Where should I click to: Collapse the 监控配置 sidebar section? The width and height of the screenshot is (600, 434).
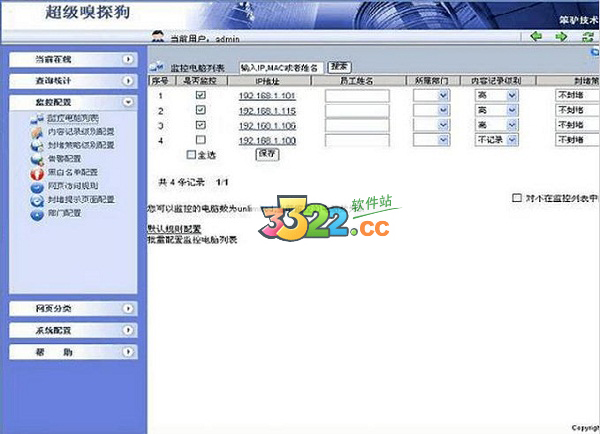tap(128, 102)
